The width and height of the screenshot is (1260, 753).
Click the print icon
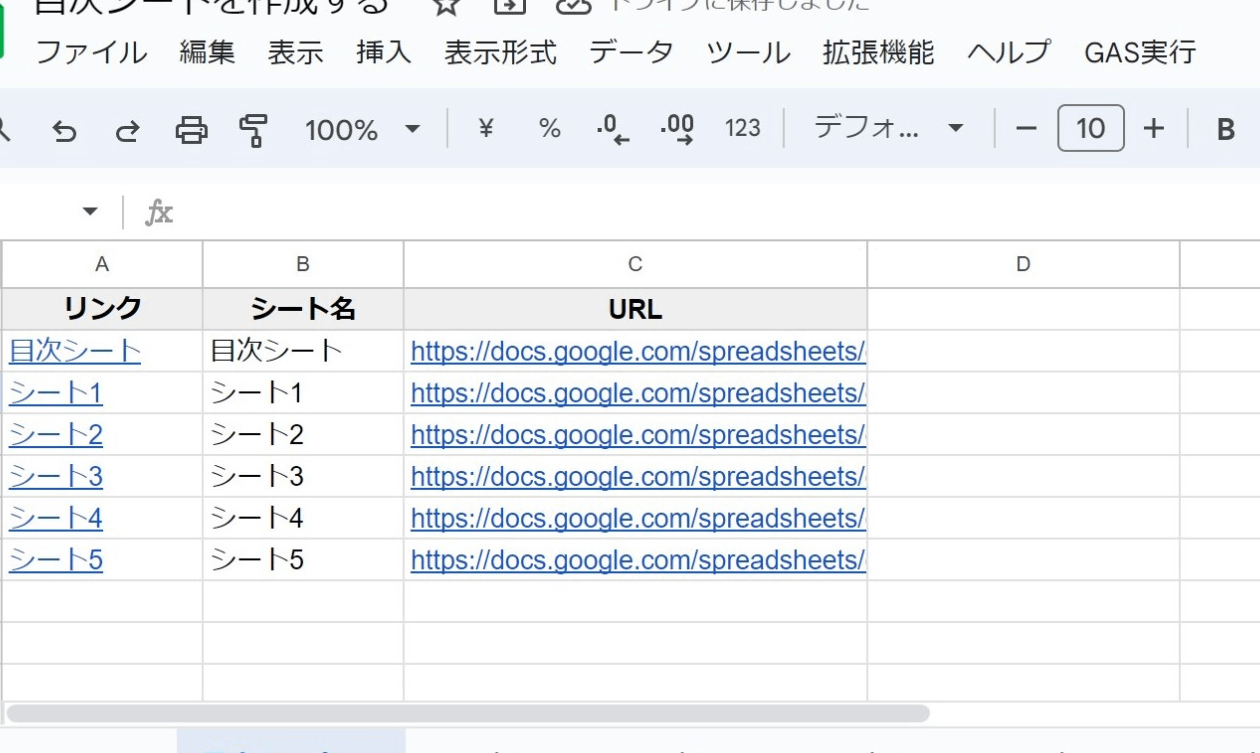pyautogui.click(x=191, y=129)
